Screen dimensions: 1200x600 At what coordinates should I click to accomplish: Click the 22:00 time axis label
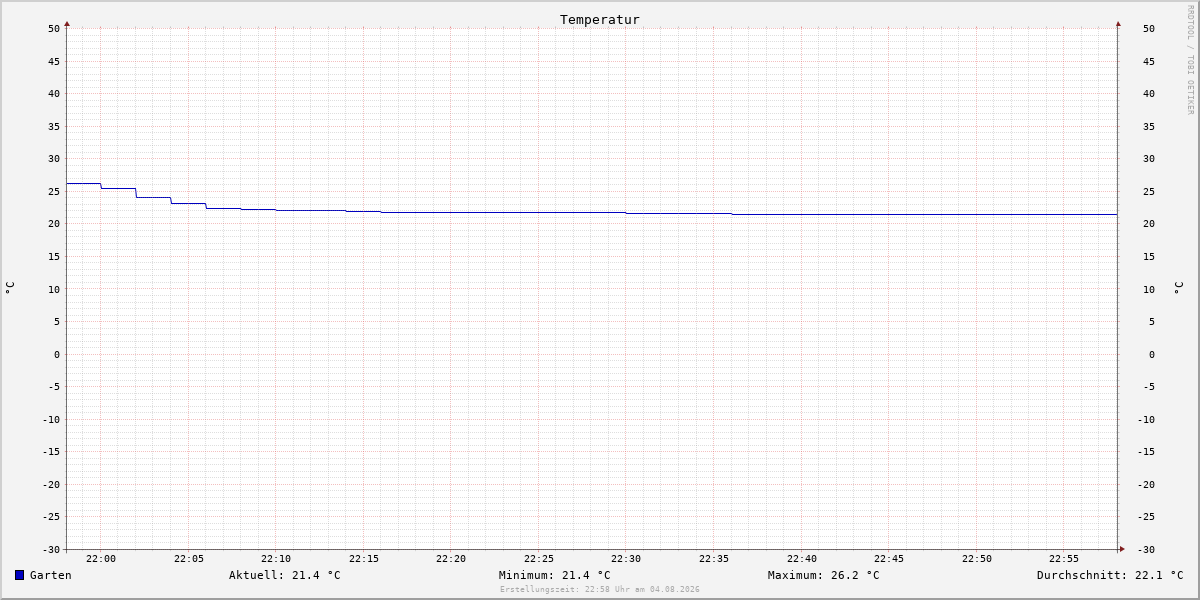click(101, 559)
